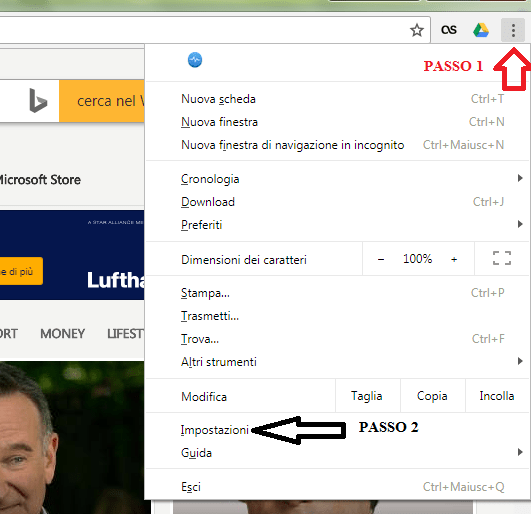Click the Taglia button
The width and height of the screenshot is (531, 514).
click(x=368, y=396)
